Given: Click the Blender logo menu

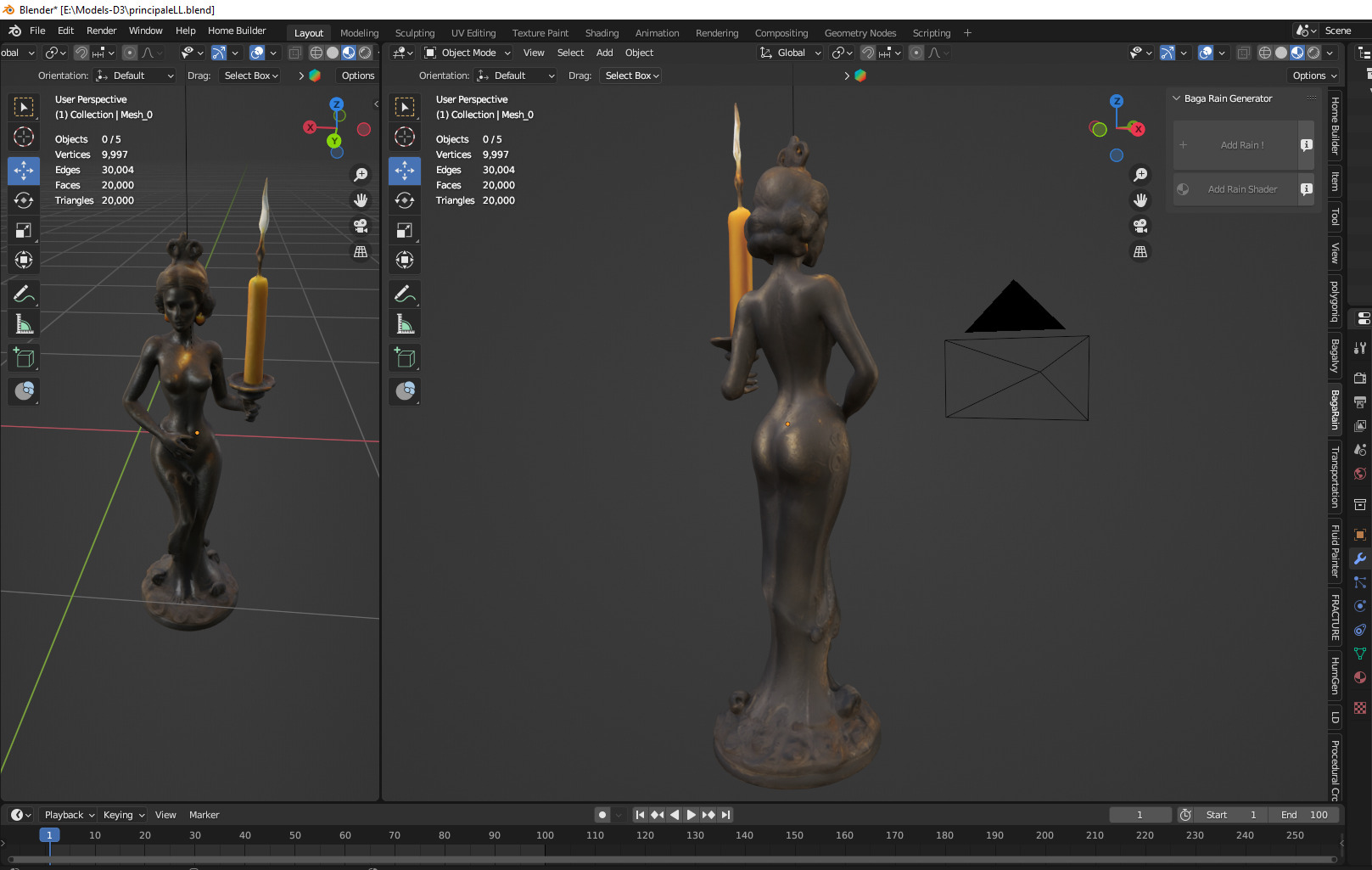Looking at the screenshot, I should (x=14, y=31).
